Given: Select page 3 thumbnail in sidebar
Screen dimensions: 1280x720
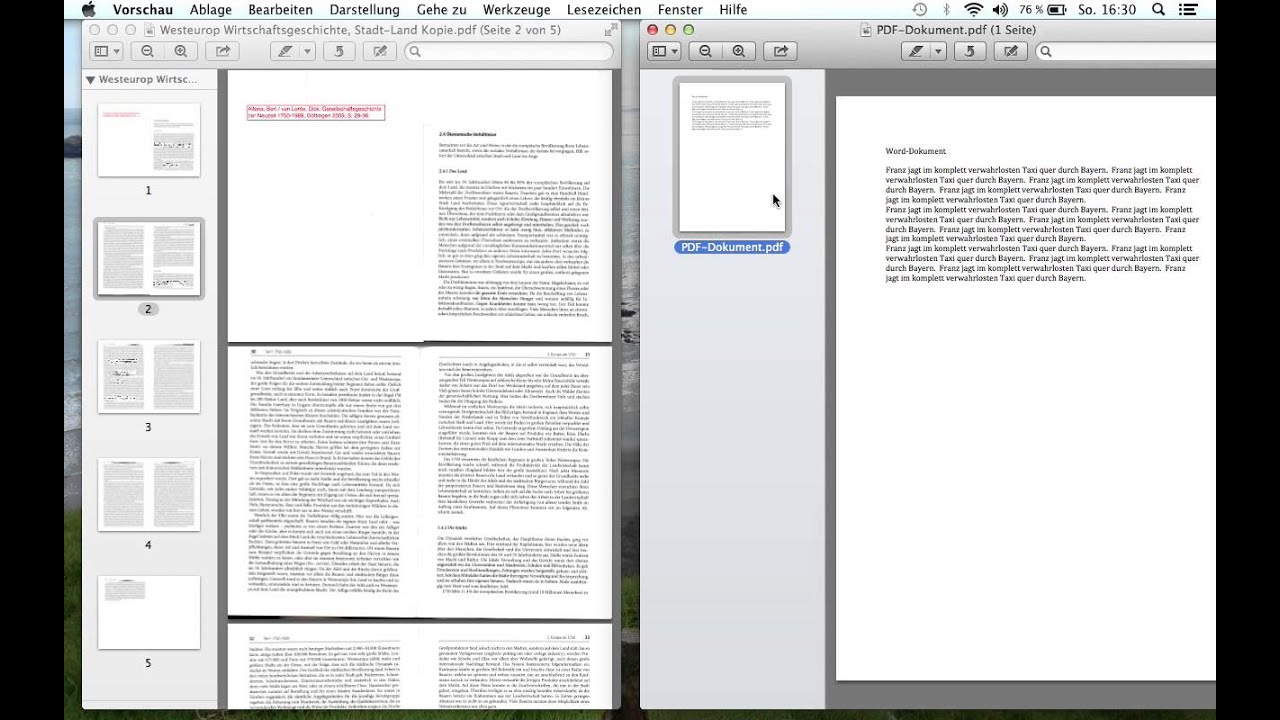Looking at the screenshot, I should [149, 377].
